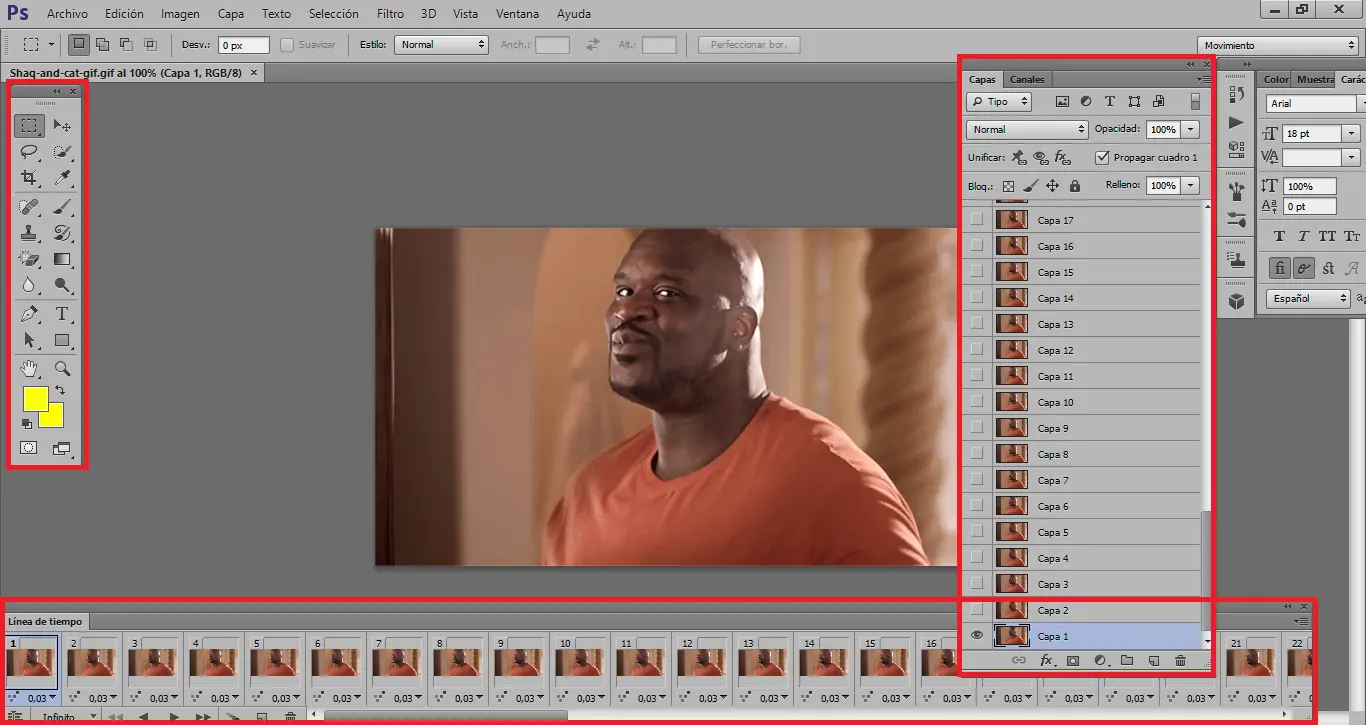The image size is (1366, 725).
Task: Click the foreground yellow color swatch
Action: point(34,398)
